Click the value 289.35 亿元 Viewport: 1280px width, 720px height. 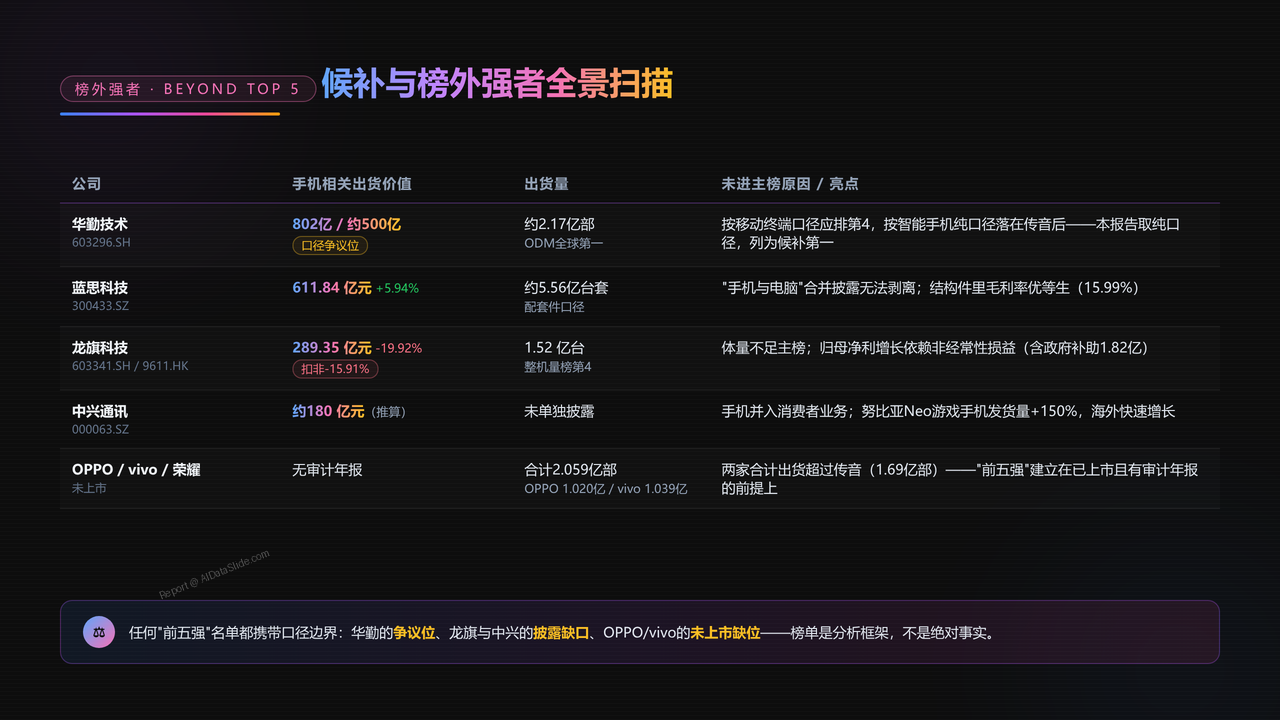pyautogui.click(x=332, y=347)
